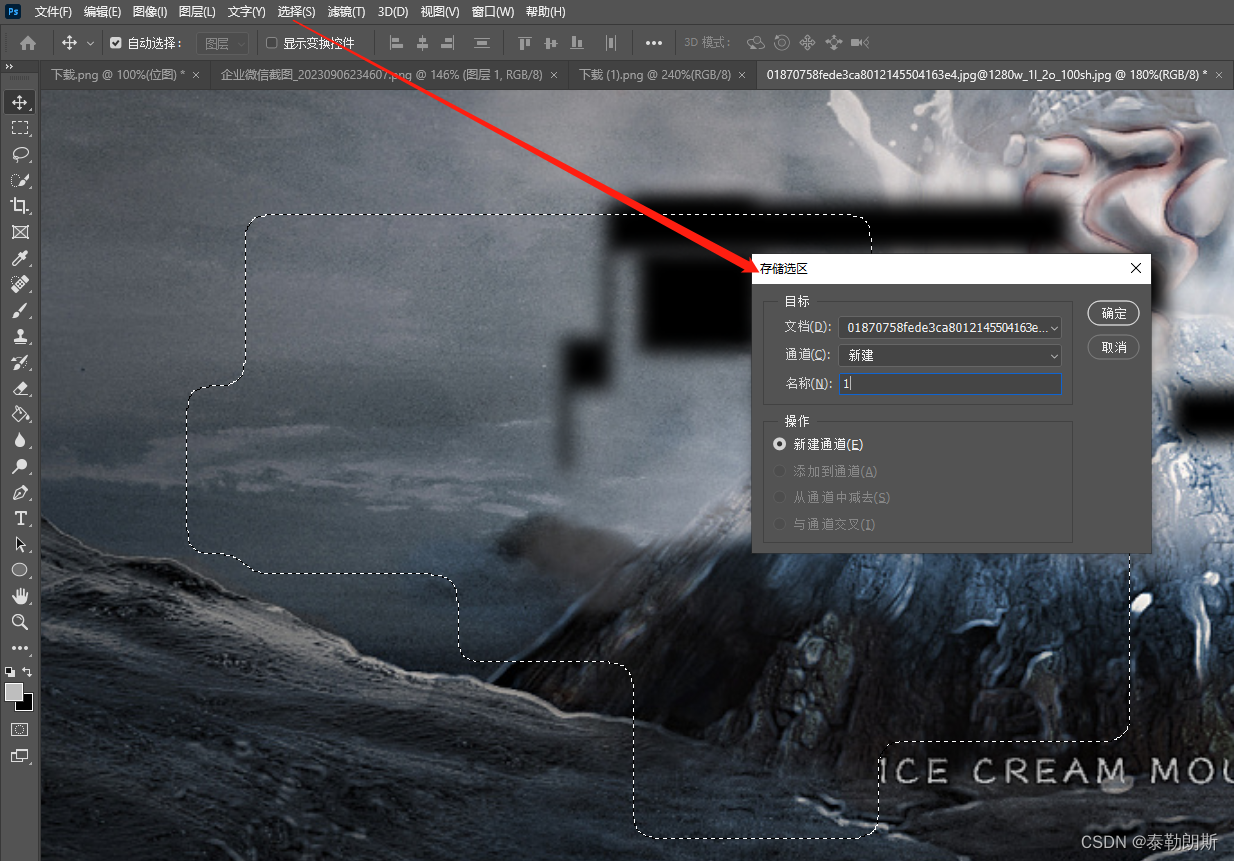Select the Hand tool

20,596
